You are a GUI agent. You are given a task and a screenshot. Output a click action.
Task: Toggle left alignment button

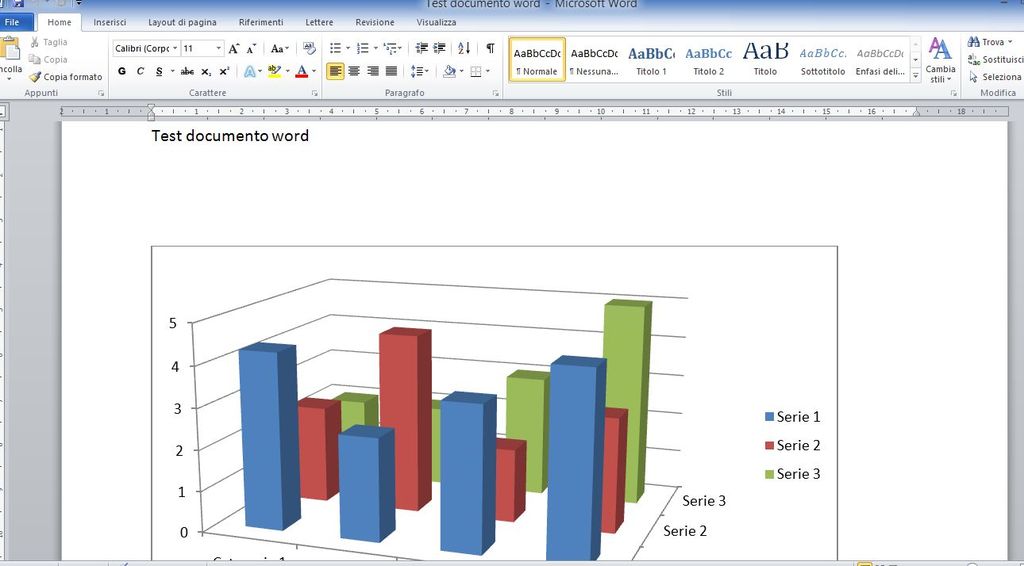click(x=336, y=71)
